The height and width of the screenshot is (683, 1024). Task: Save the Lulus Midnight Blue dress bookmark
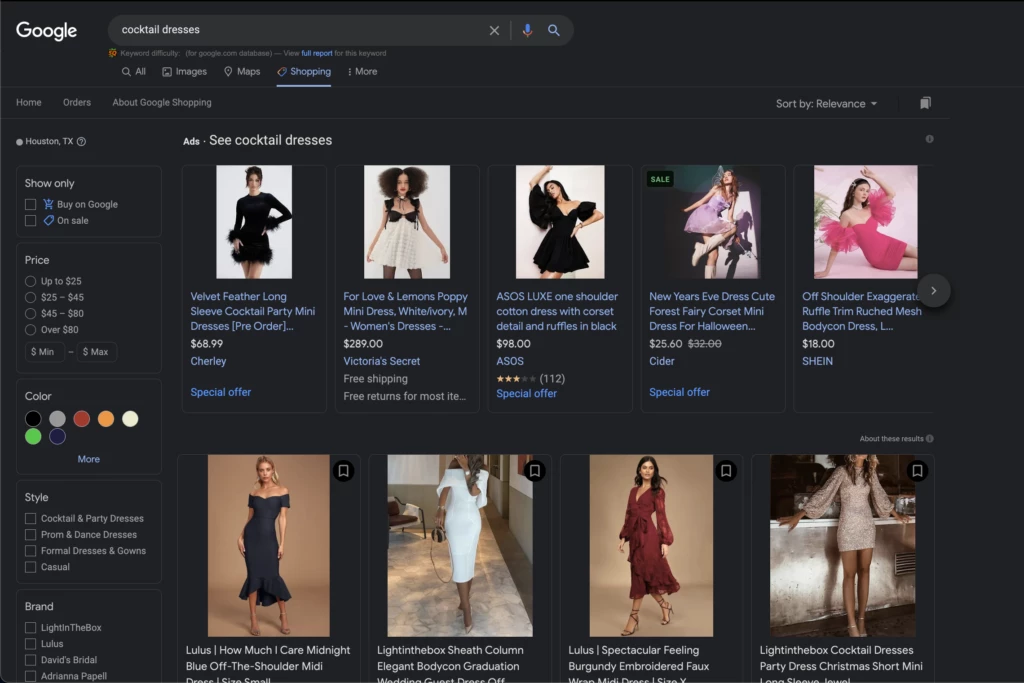[x=344, y=471]
